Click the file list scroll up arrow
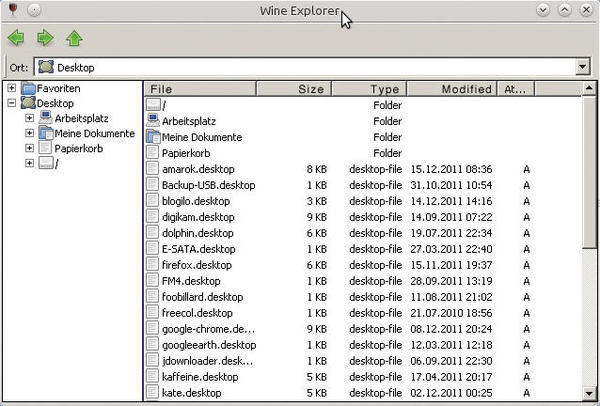This screenshot has height=406, width=600. coord(589,88)
